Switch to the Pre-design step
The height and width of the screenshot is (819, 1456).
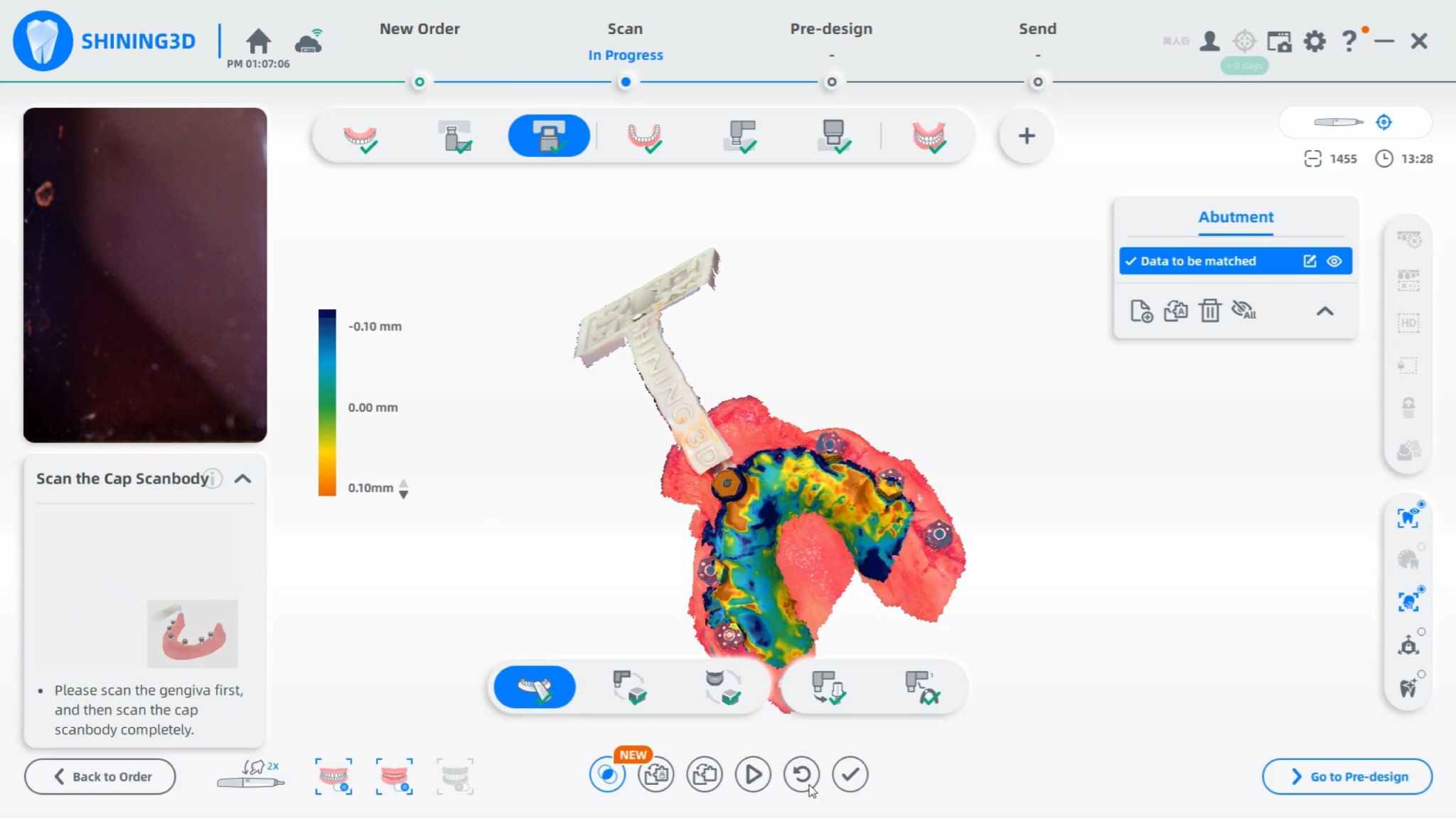[830, 29]
